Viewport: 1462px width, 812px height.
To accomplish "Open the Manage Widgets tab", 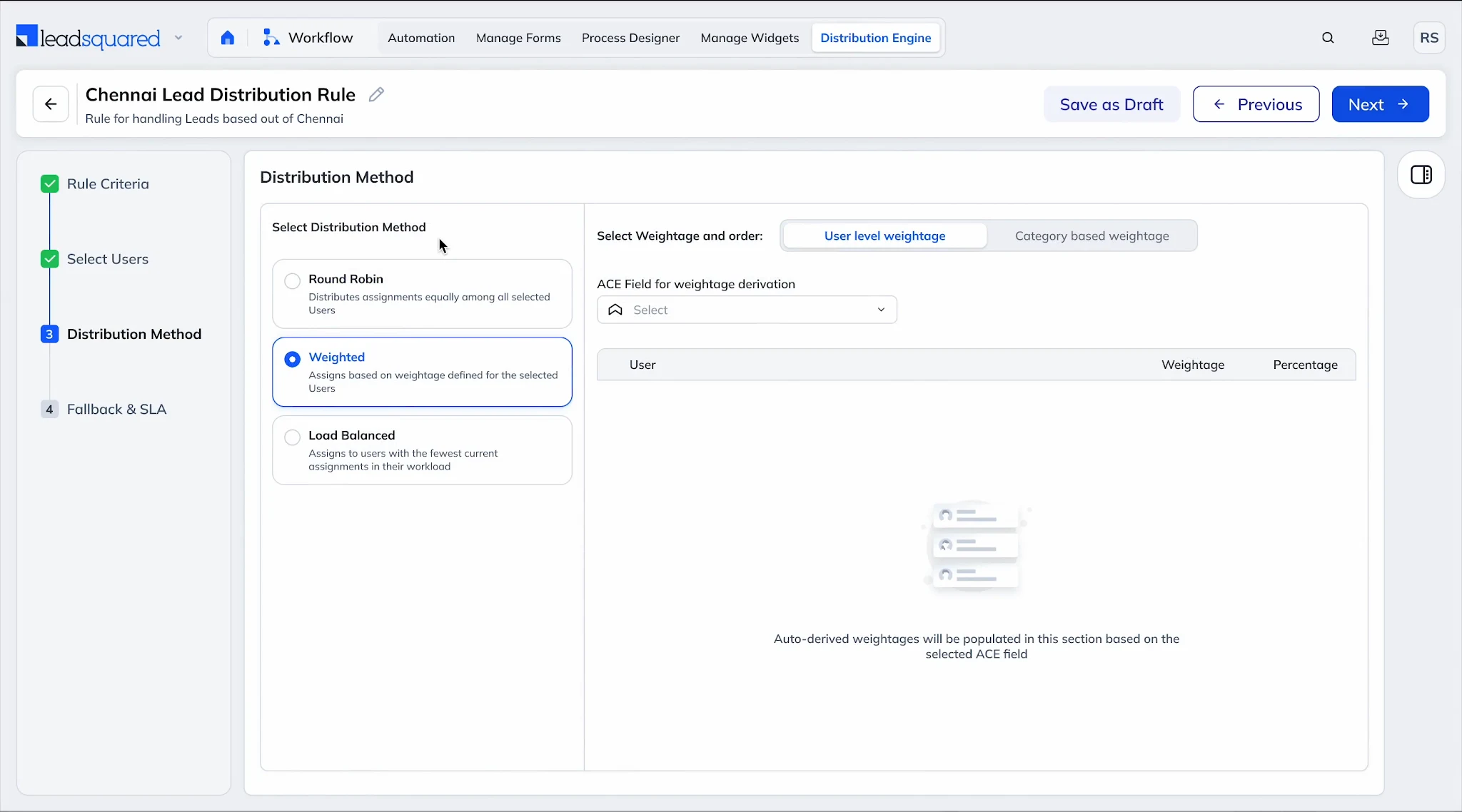I will 750,38.
